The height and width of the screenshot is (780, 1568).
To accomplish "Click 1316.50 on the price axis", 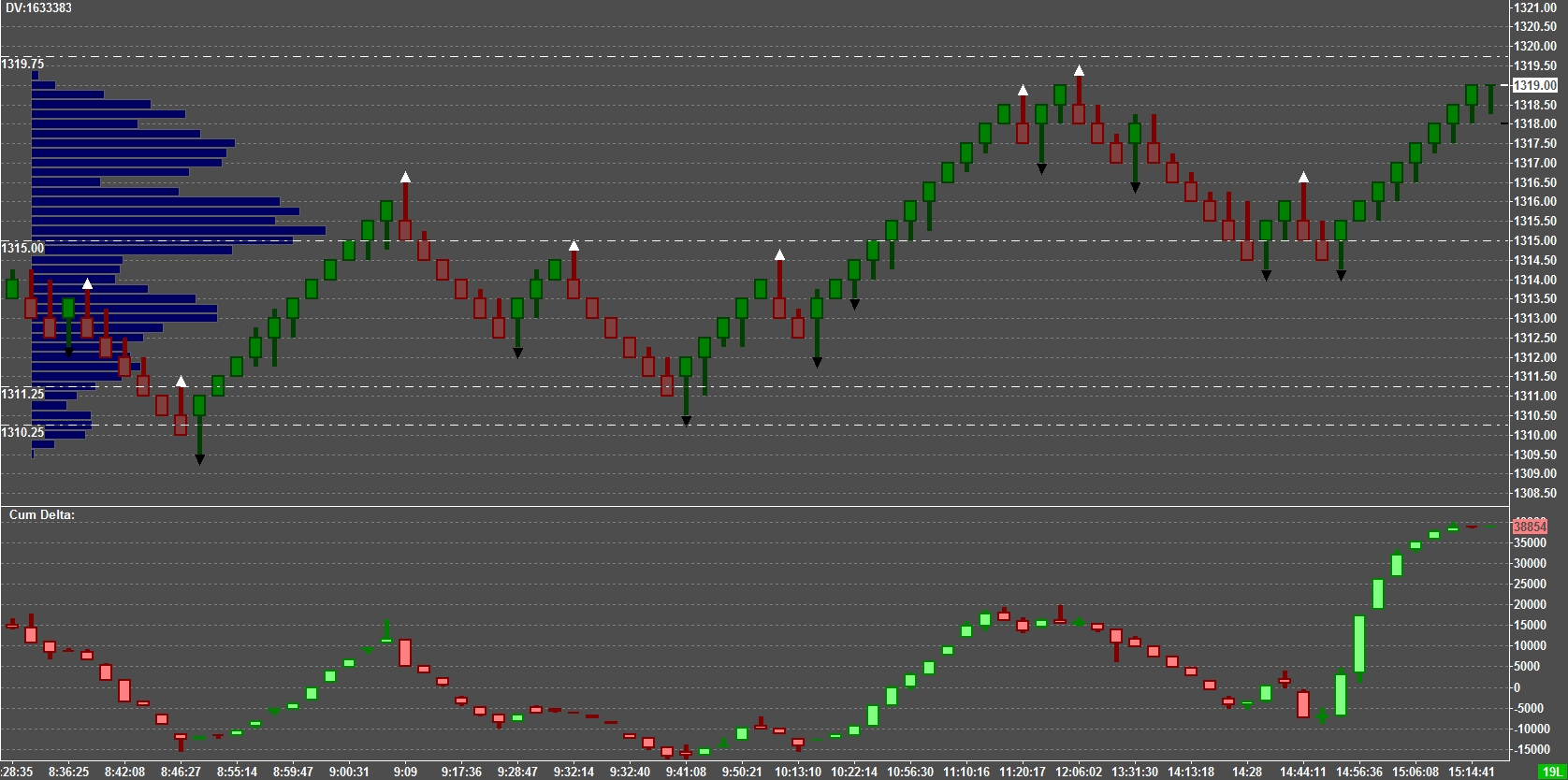I will (x=1535, y=182).
